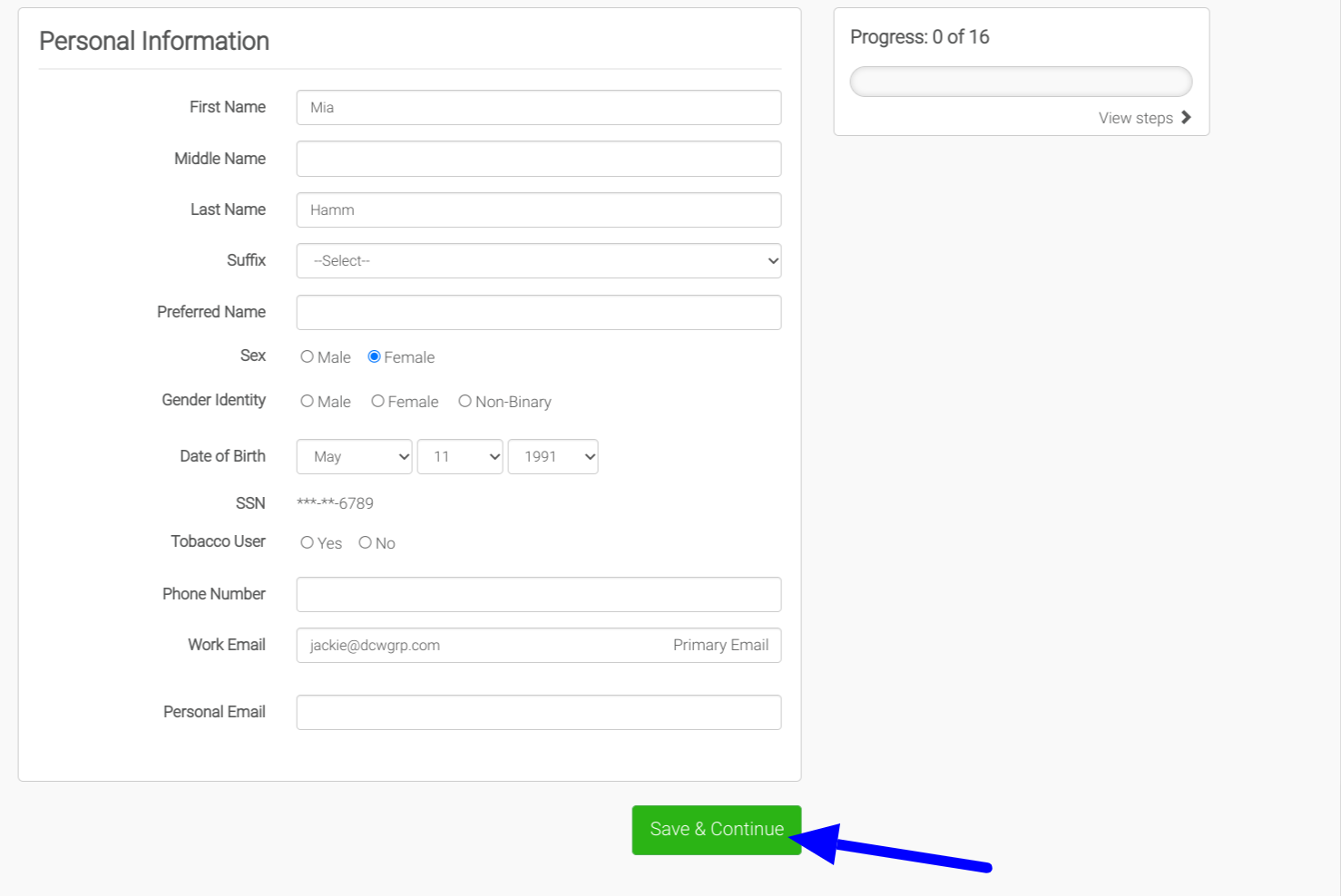Click into the Preferred Name field
1341x896 pixels.
pos(538,313)
